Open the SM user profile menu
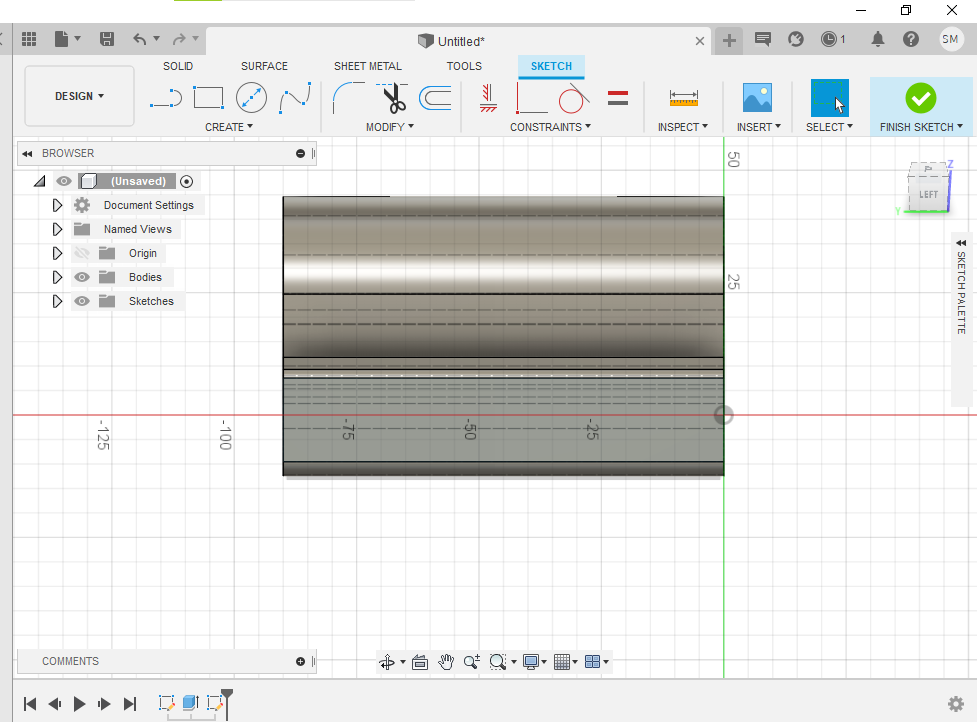Screen dimensions: 977x722 point(950,39)
